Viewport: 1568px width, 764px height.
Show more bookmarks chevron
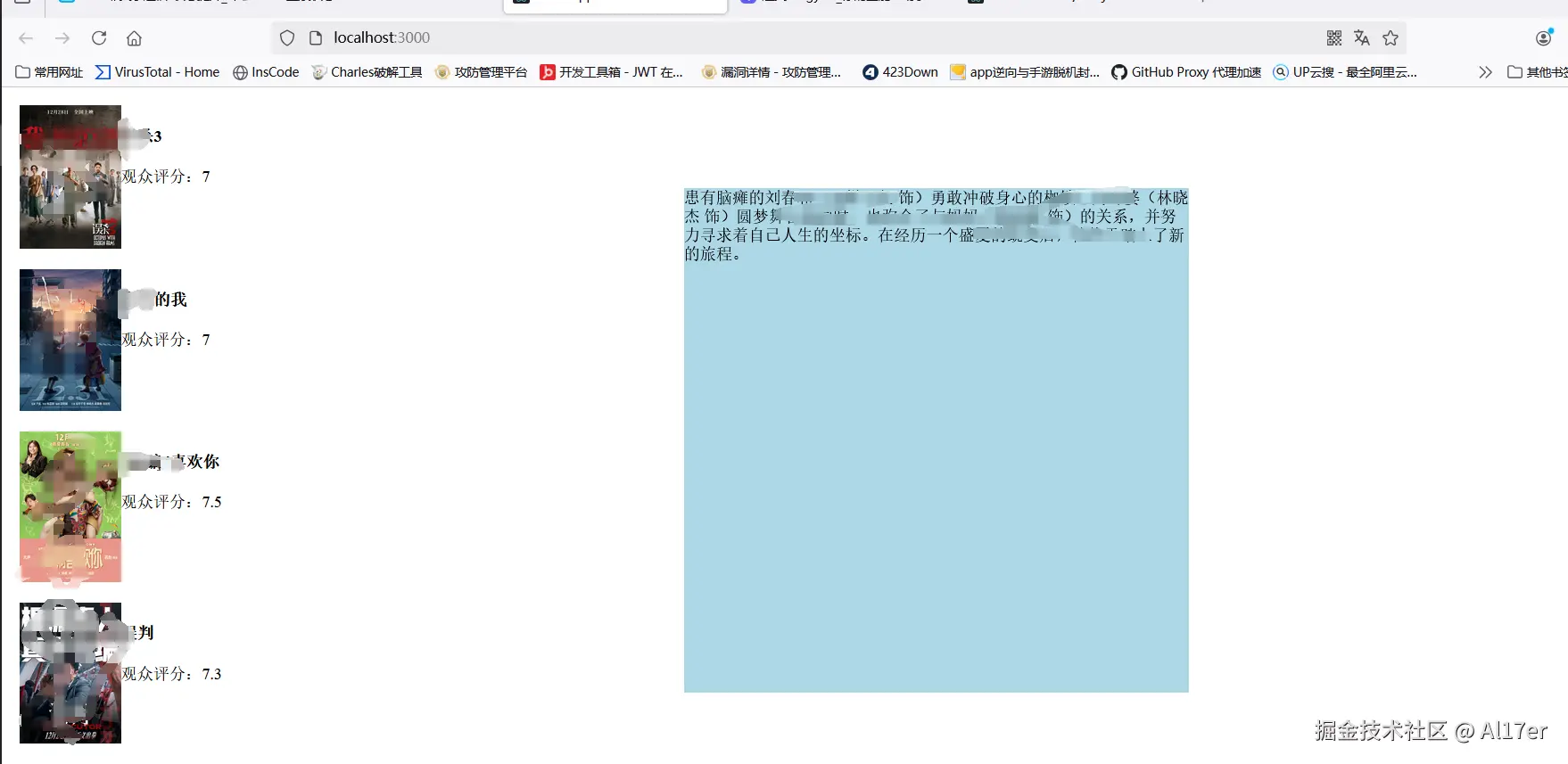point(1485,72)
